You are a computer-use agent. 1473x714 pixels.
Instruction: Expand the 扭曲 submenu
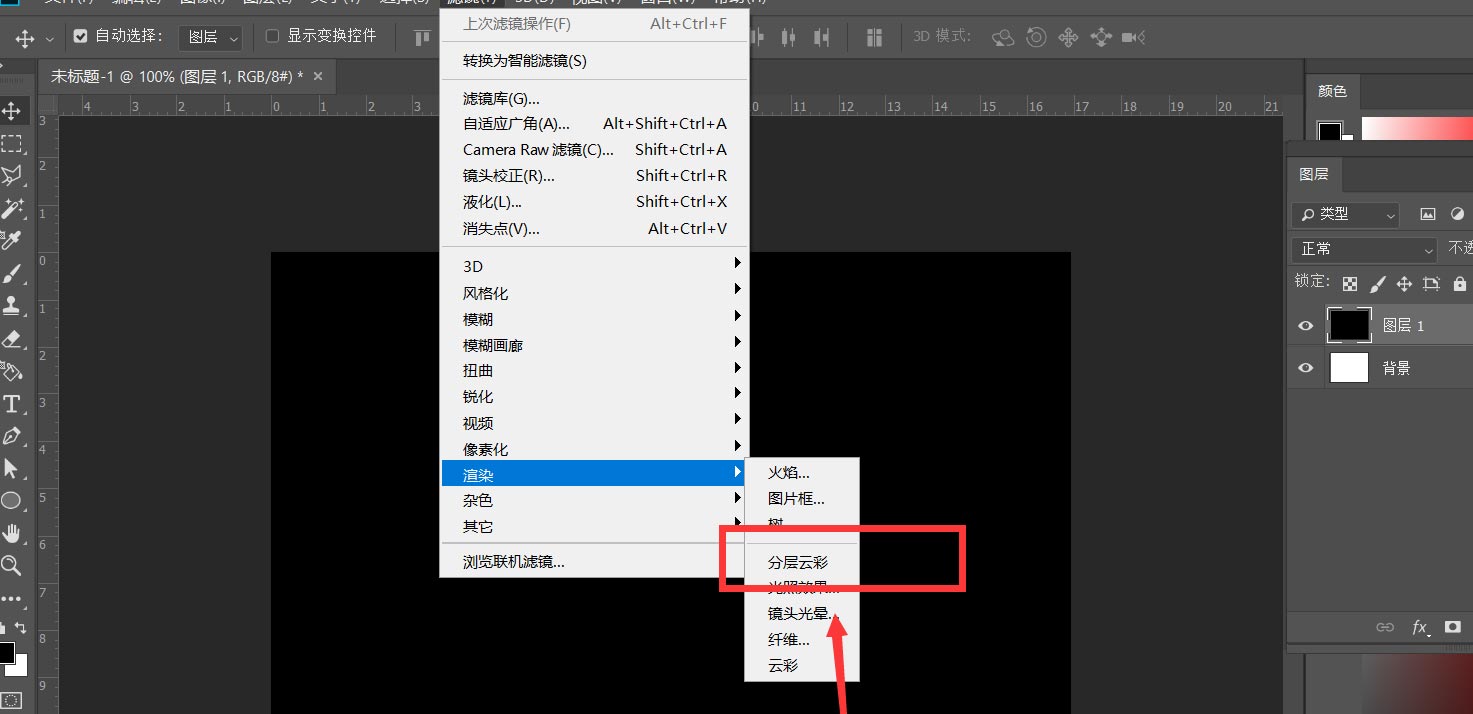click(594, 370)
